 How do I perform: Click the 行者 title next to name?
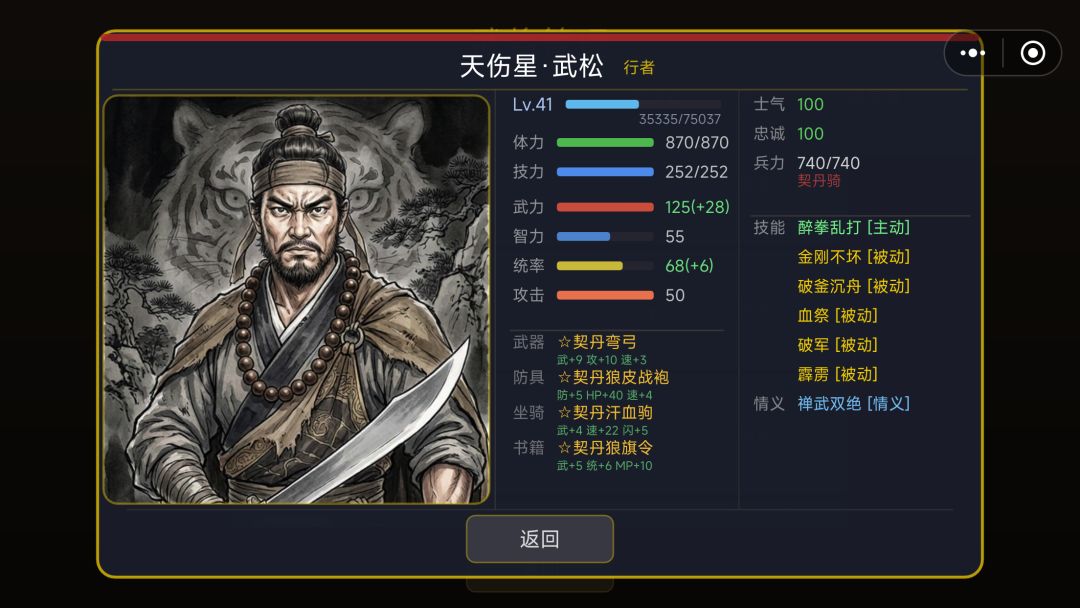click(x=638, y=67)
